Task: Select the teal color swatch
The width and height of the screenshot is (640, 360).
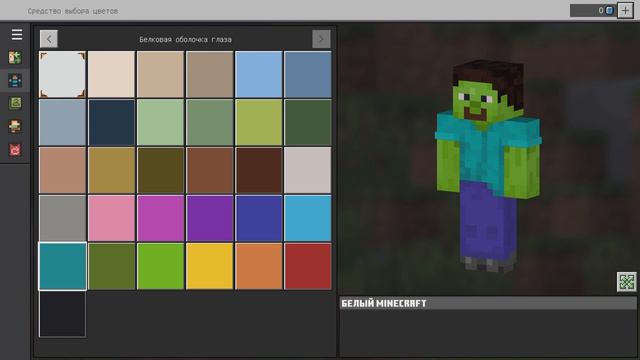Action: coord(62,266)
